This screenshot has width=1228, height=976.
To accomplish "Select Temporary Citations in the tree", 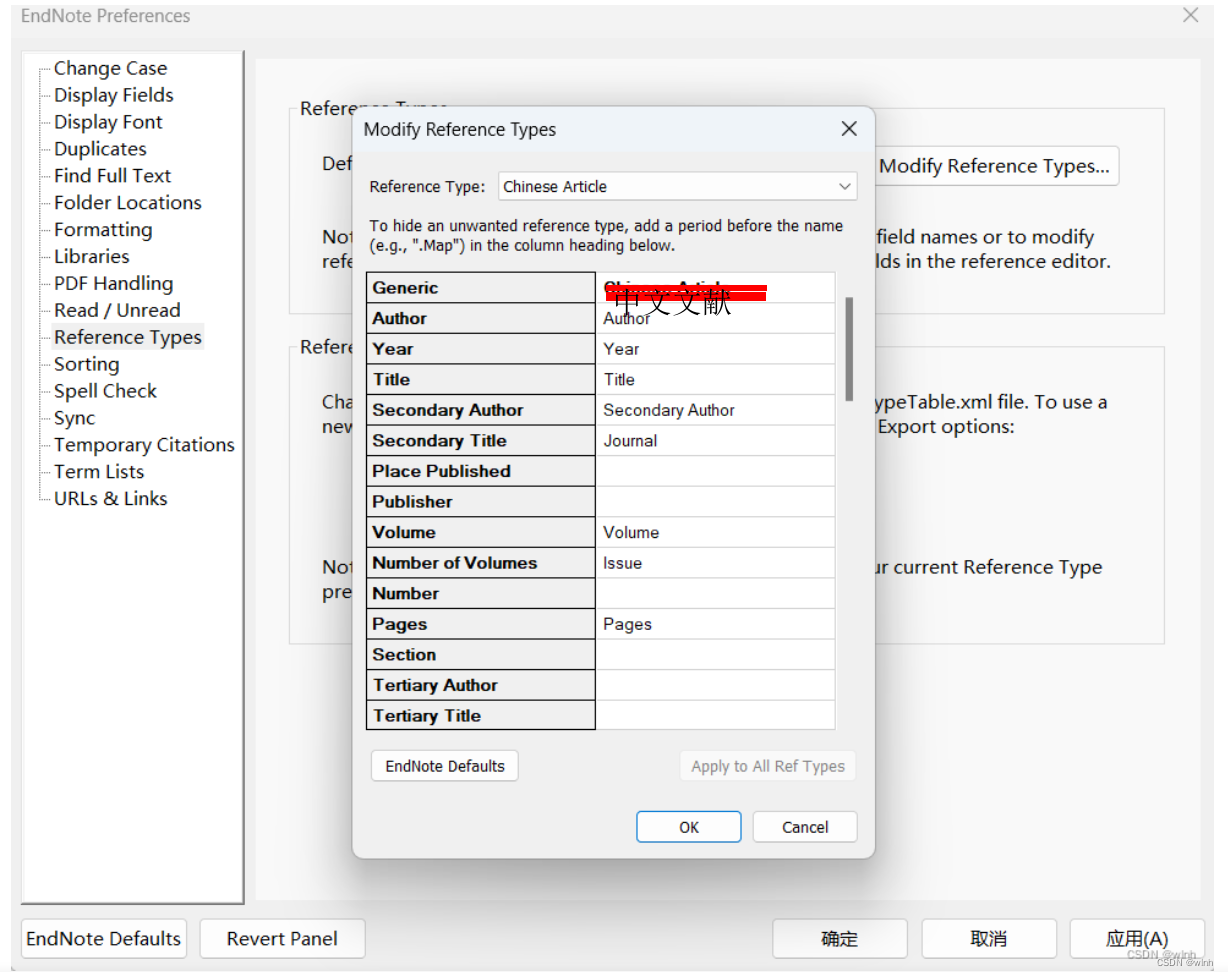I will point(144,446).
